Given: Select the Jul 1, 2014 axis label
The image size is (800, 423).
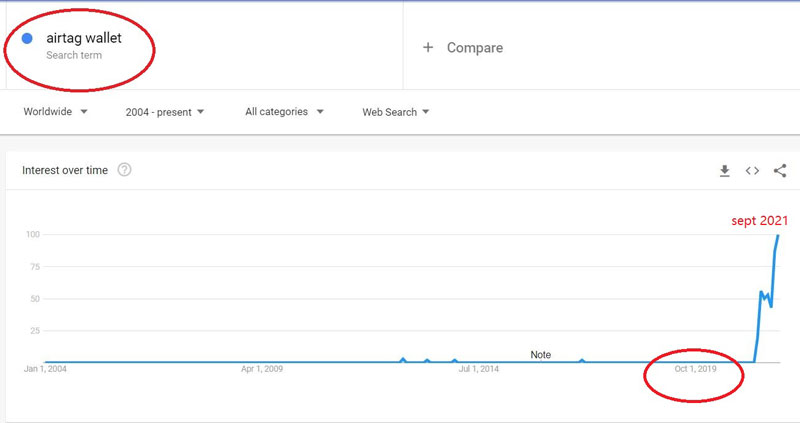Looking at the screenshot, I should pos(479,369).
